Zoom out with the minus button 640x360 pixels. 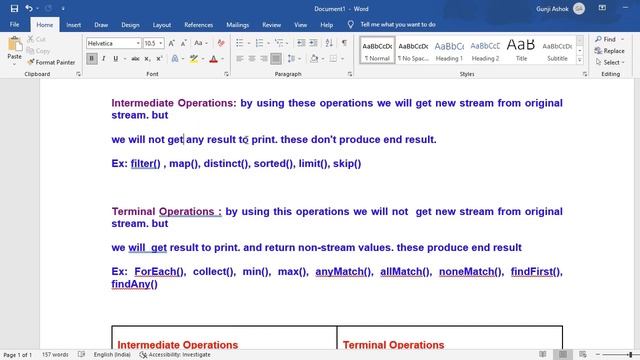598,354
